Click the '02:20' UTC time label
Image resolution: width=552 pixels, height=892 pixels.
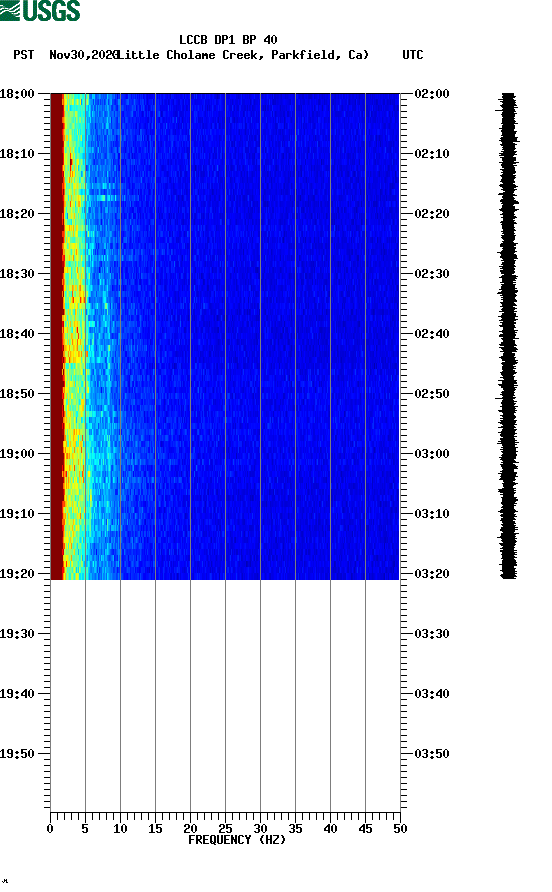pos(432,214)
